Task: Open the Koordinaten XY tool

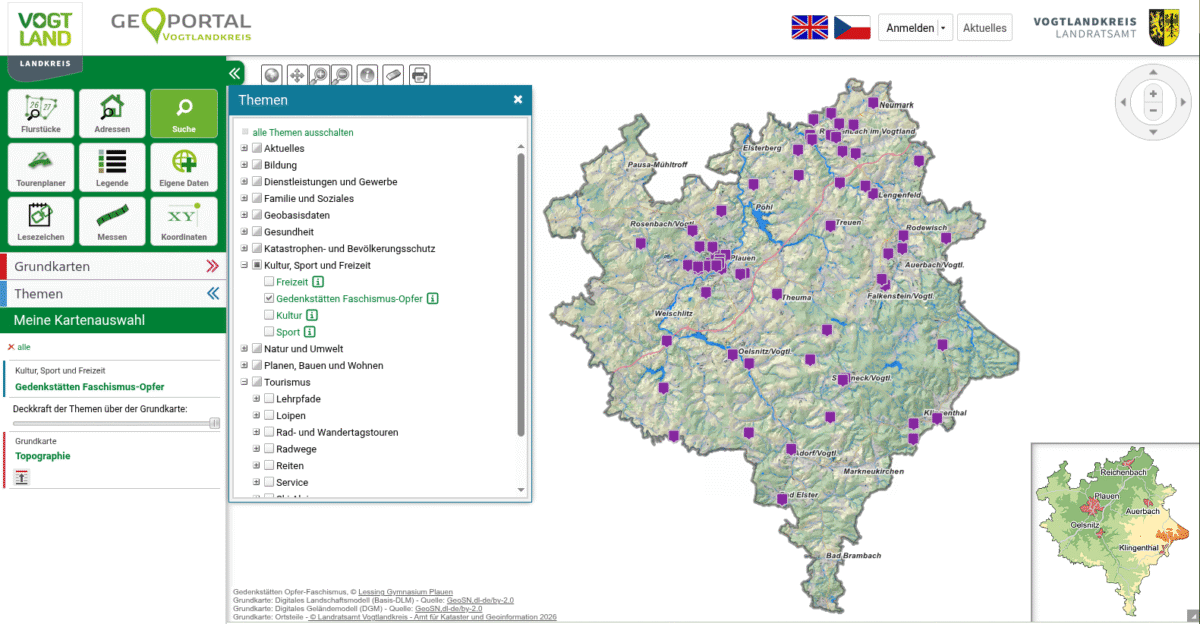Action: click(x=184, y=222)
